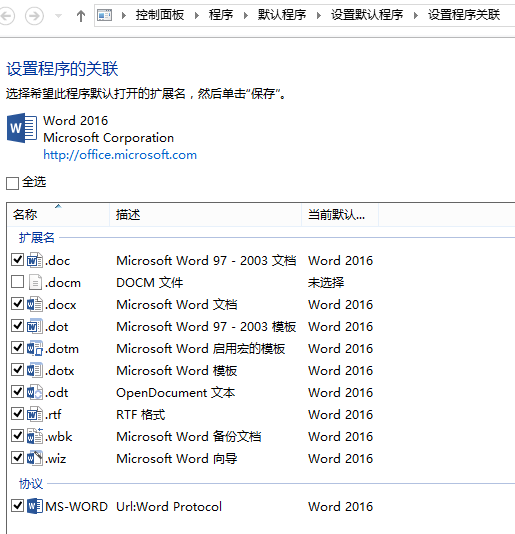Expand the chevron after 程序

click(246, 15)
